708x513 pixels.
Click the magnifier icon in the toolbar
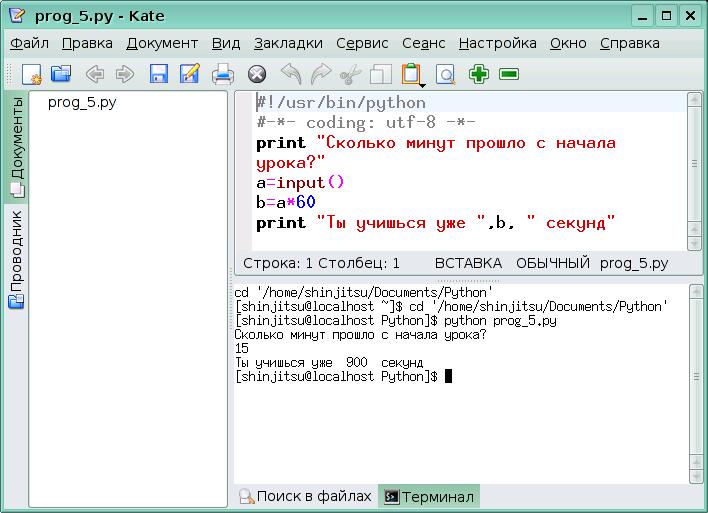point(444,74)
